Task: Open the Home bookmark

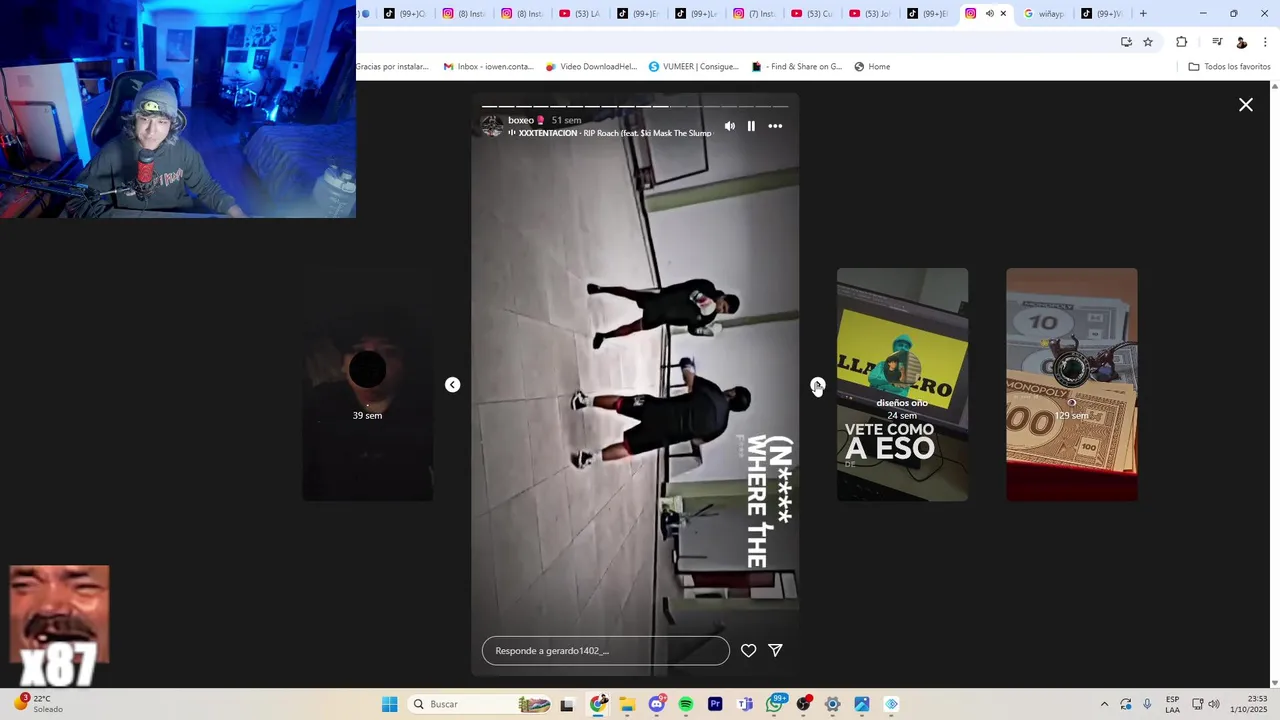Action: pos(872,67)
